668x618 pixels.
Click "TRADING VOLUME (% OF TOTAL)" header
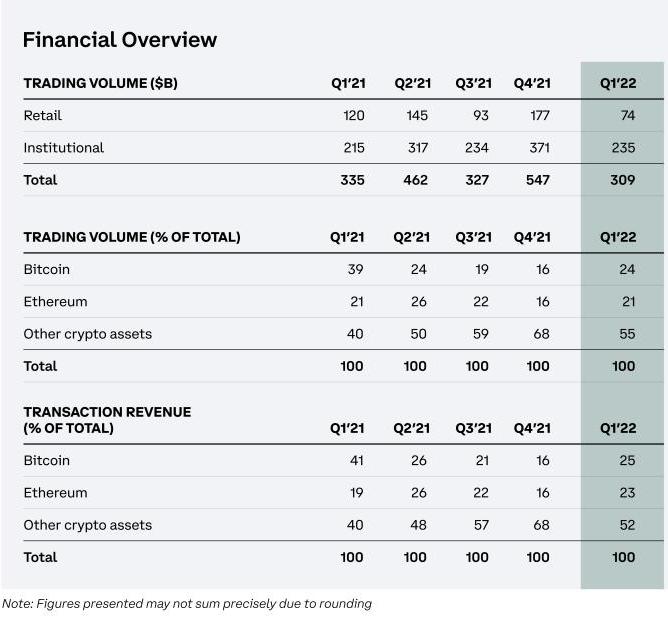pos(132,237)
